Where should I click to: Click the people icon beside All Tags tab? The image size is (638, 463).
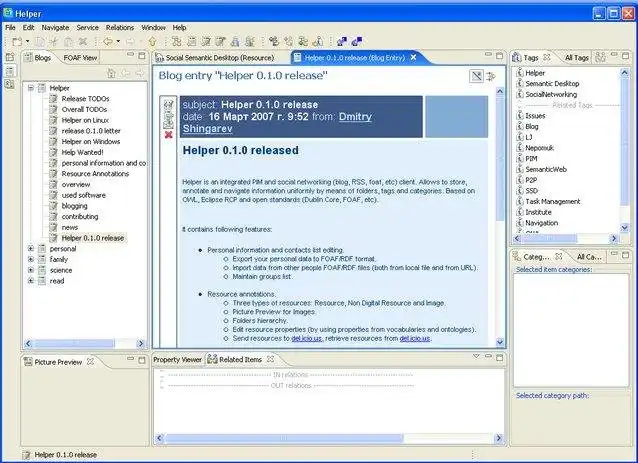coord(600,57)
